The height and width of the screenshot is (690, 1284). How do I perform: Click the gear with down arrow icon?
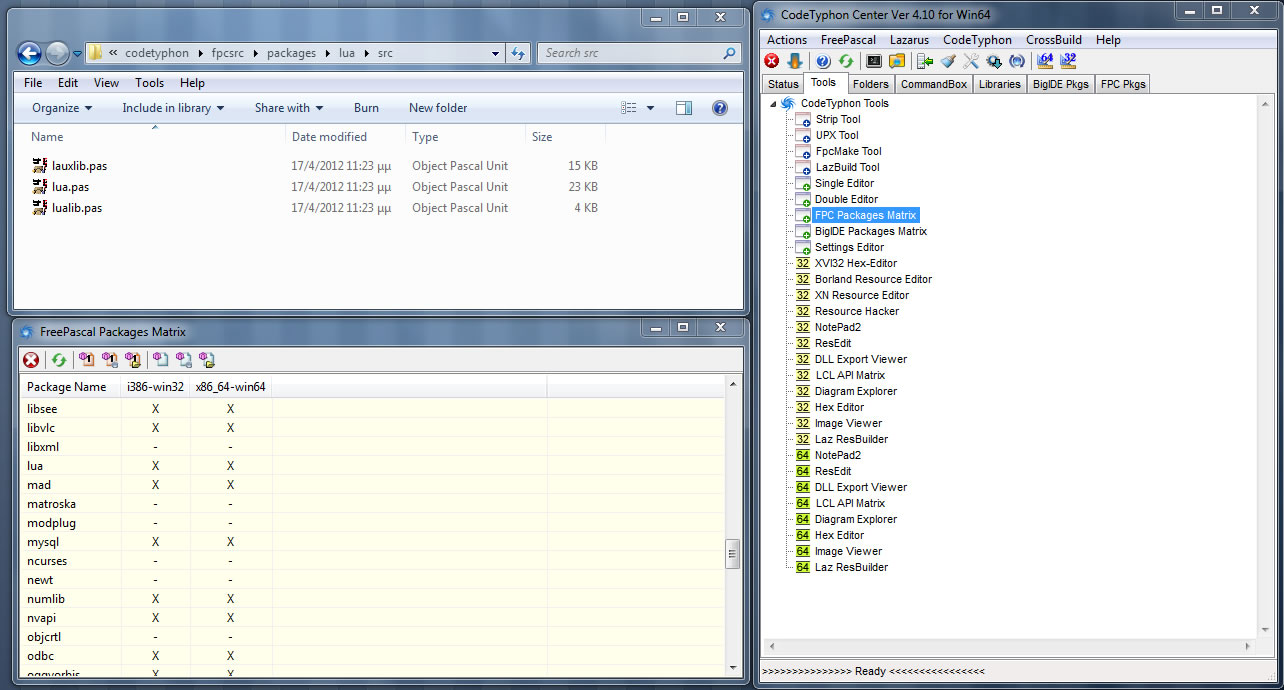pyautogui.click(x=994, y=61)
